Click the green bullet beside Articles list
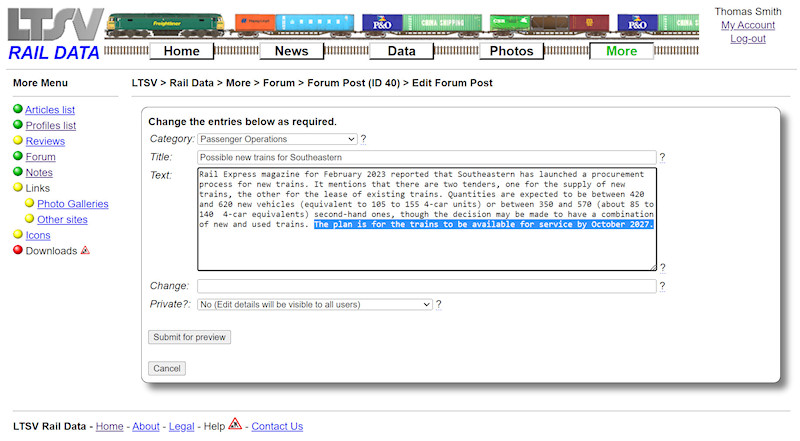 (18, 109)
